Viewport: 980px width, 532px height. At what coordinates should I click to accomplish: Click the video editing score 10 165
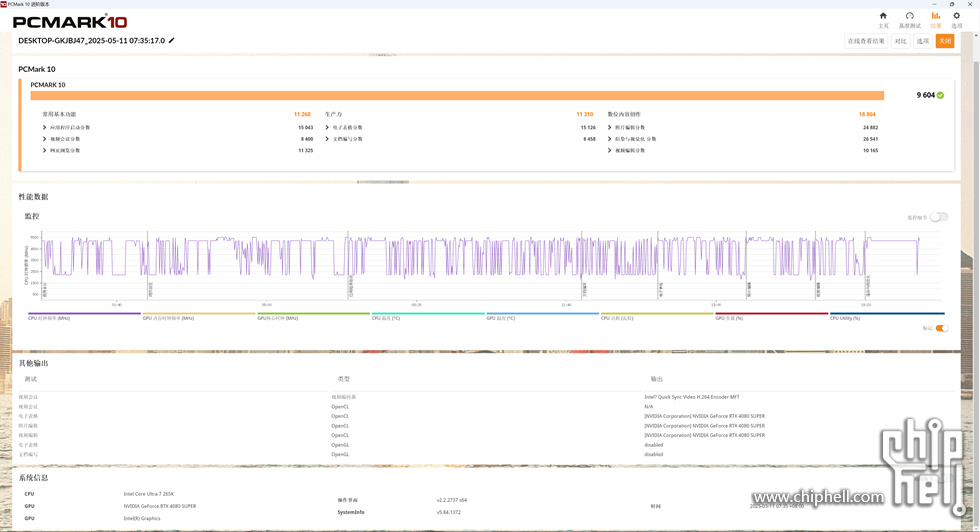coord(870,151)
